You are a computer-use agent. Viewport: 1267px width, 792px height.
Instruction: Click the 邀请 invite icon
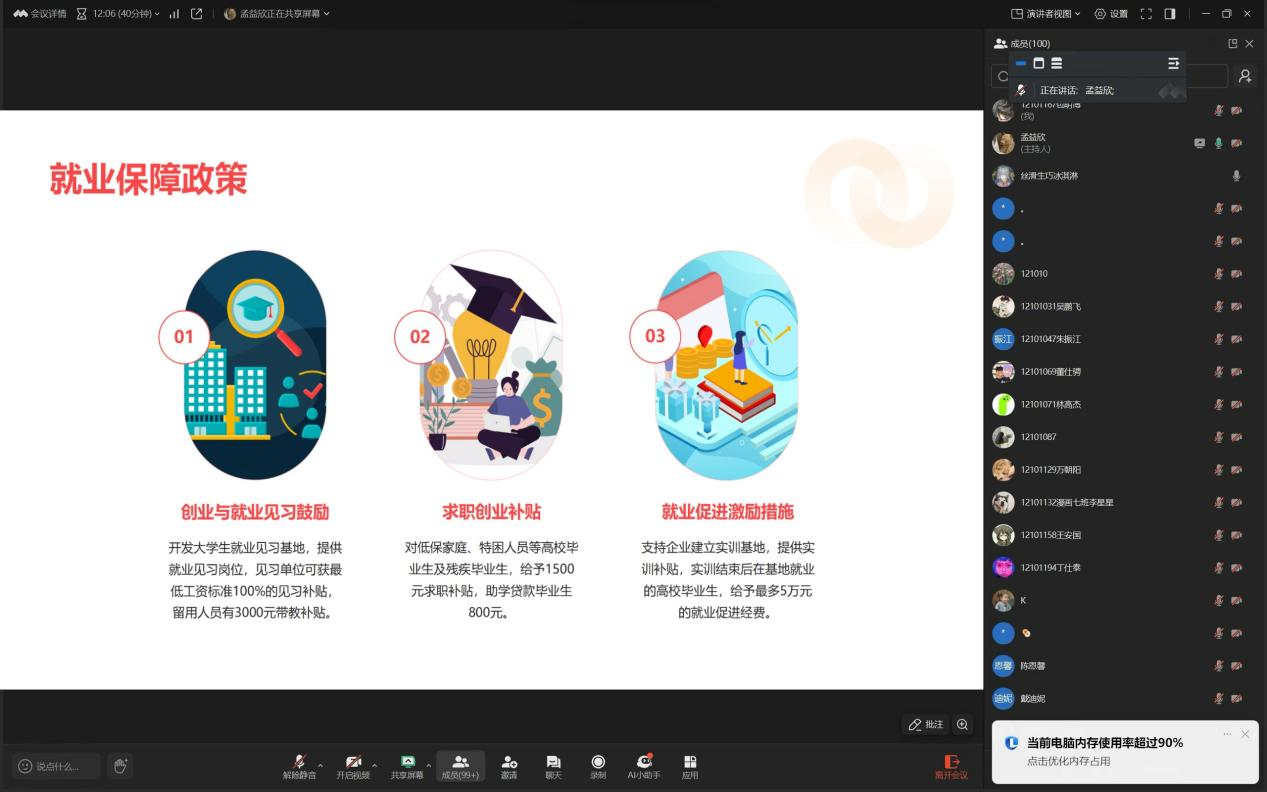509,766
